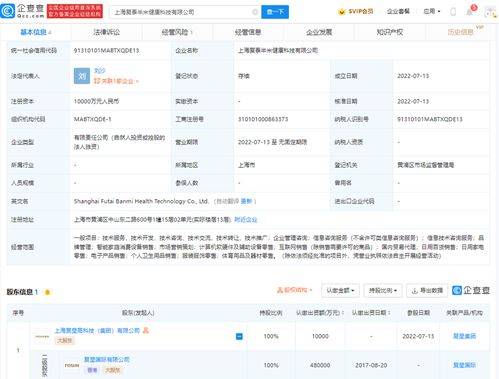
Task: Click the 股东信息 section heading
Action: tap(20, 292)
